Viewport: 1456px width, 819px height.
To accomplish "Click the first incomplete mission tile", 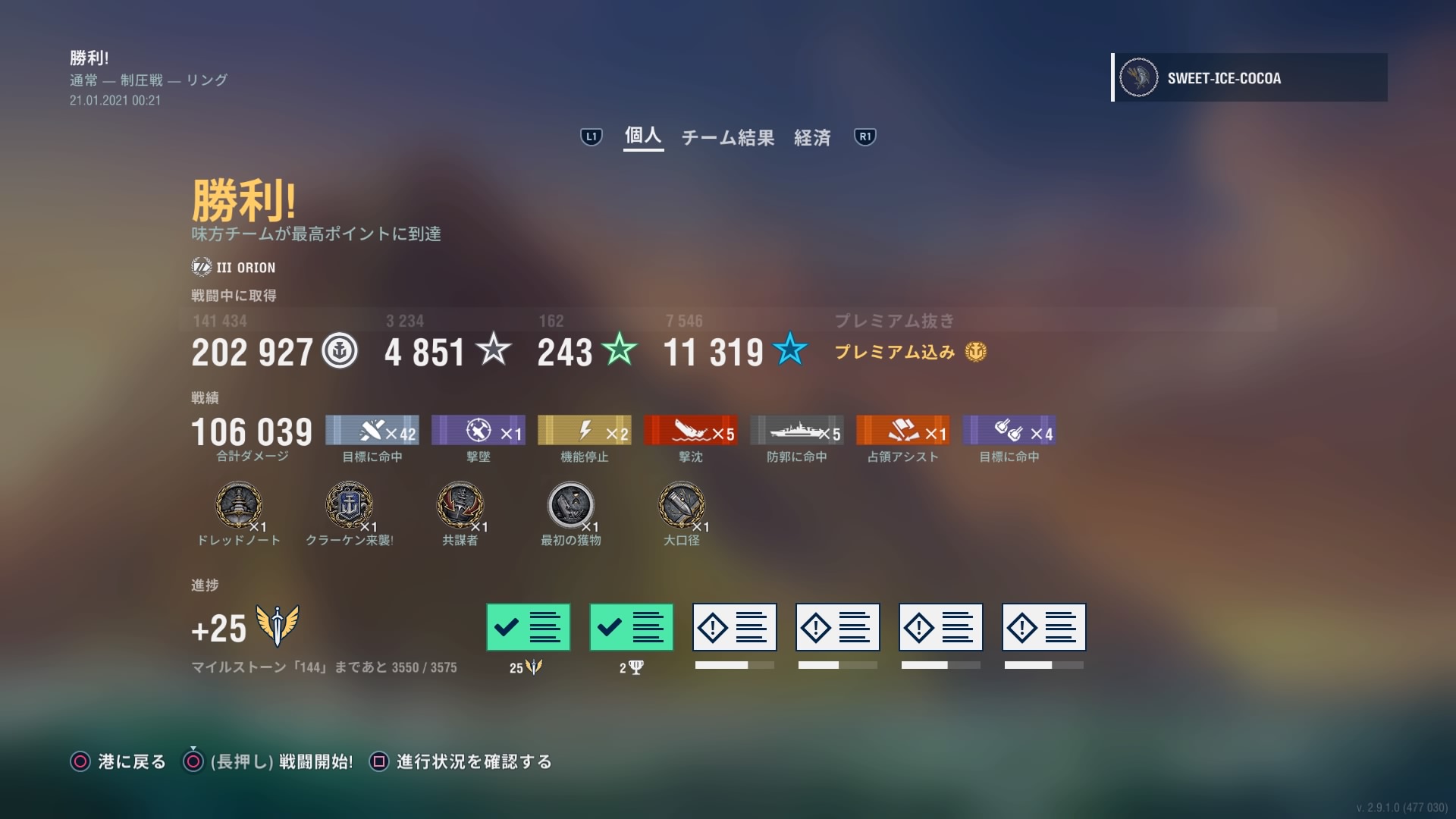I will point(734,627).
